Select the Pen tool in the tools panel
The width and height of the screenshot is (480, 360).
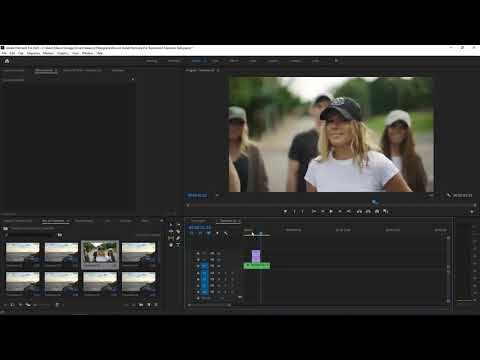pyautogui.click(x=178, y=238)
